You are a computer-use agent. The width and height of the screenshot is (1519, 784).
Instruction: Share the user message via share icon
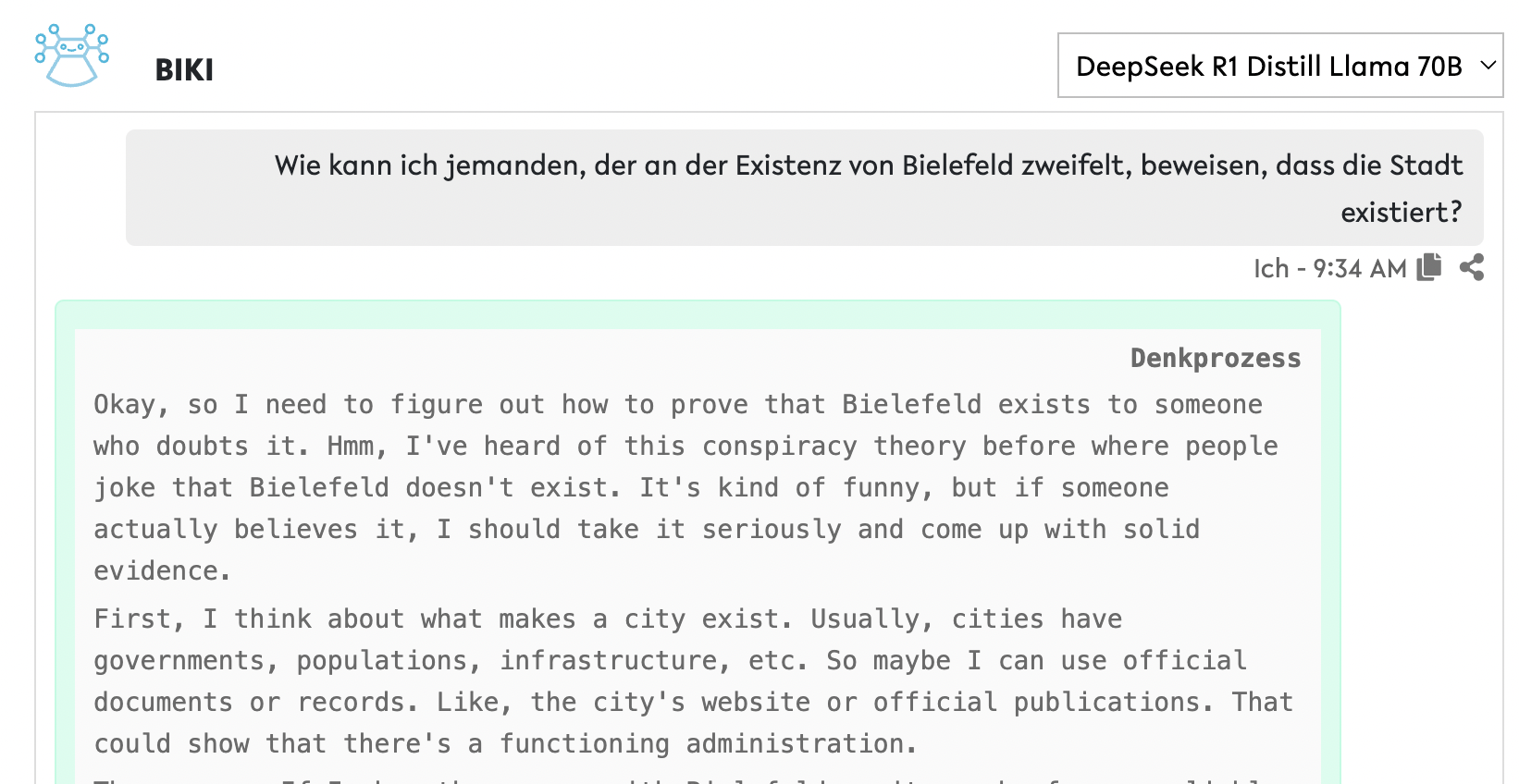tap(1472, 267)
